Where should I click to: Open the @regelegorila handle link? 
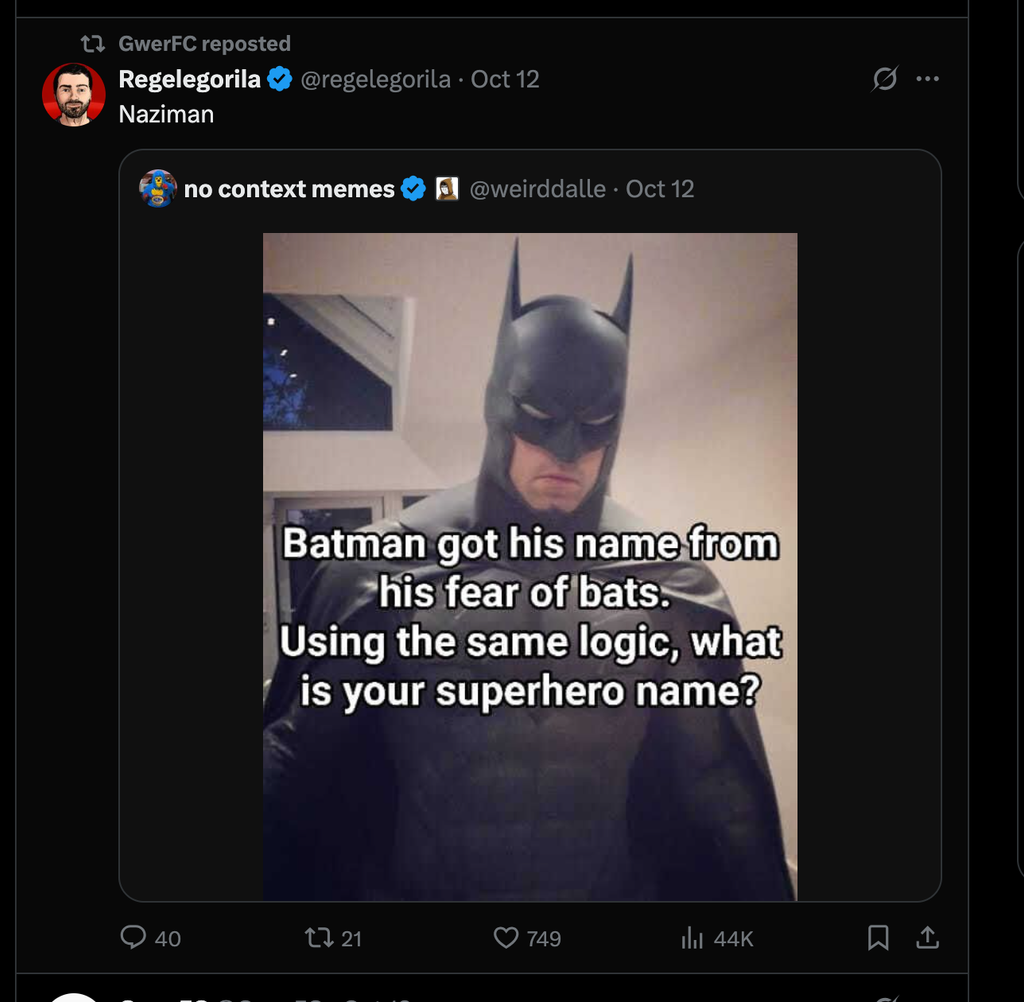tap(376, 79)
